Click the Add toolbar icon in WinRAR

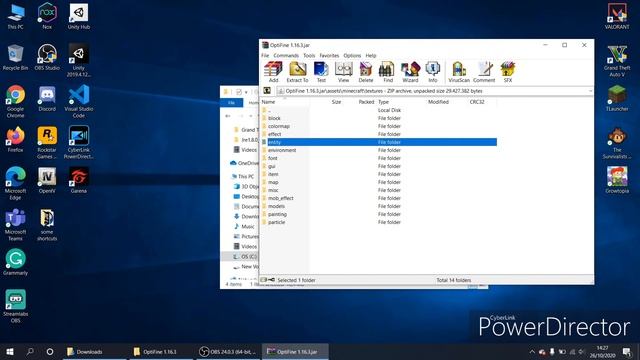click(273, 72)
